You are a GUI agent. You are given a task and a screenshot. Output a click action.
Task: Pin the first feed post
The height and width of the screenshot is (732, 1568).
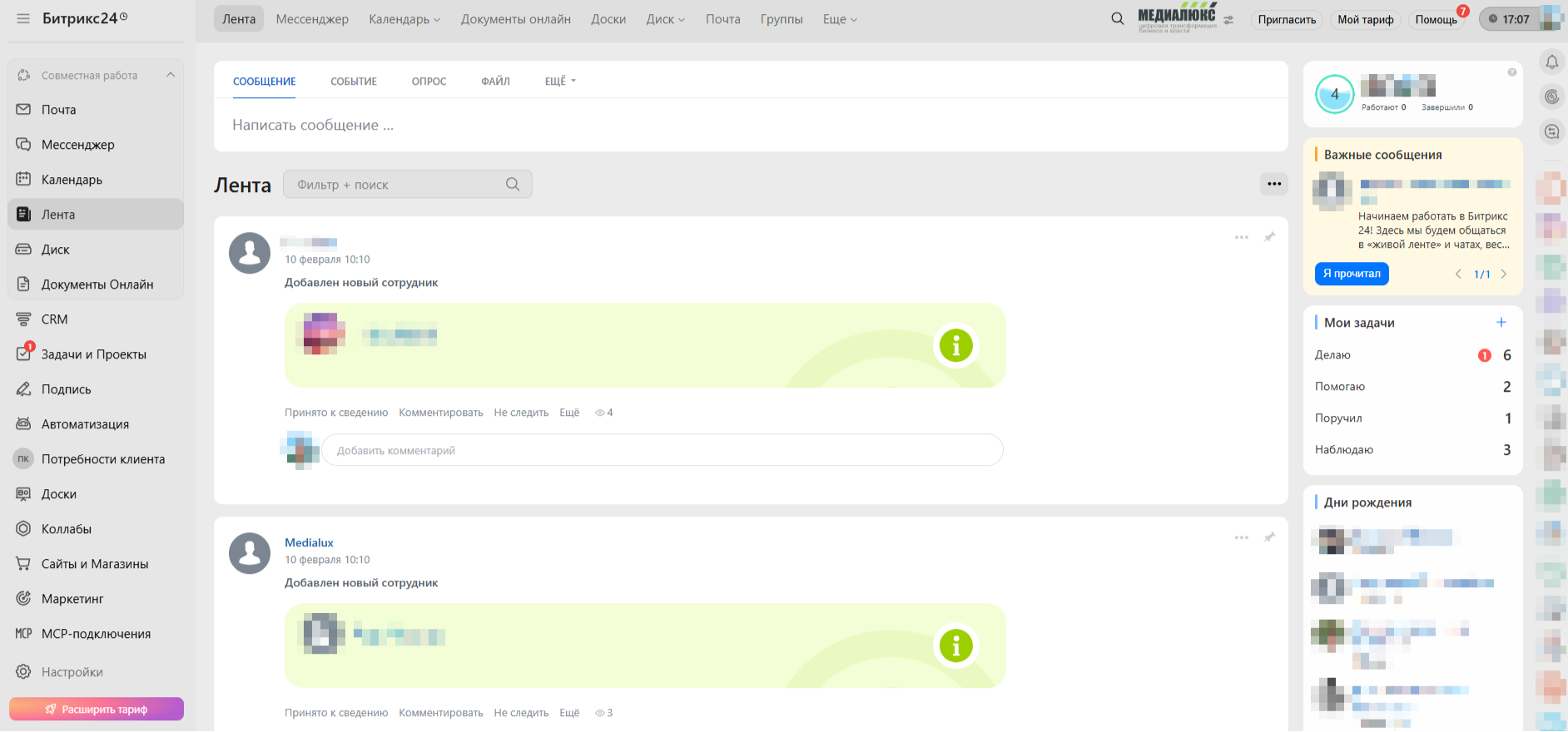coord(1269,237)
